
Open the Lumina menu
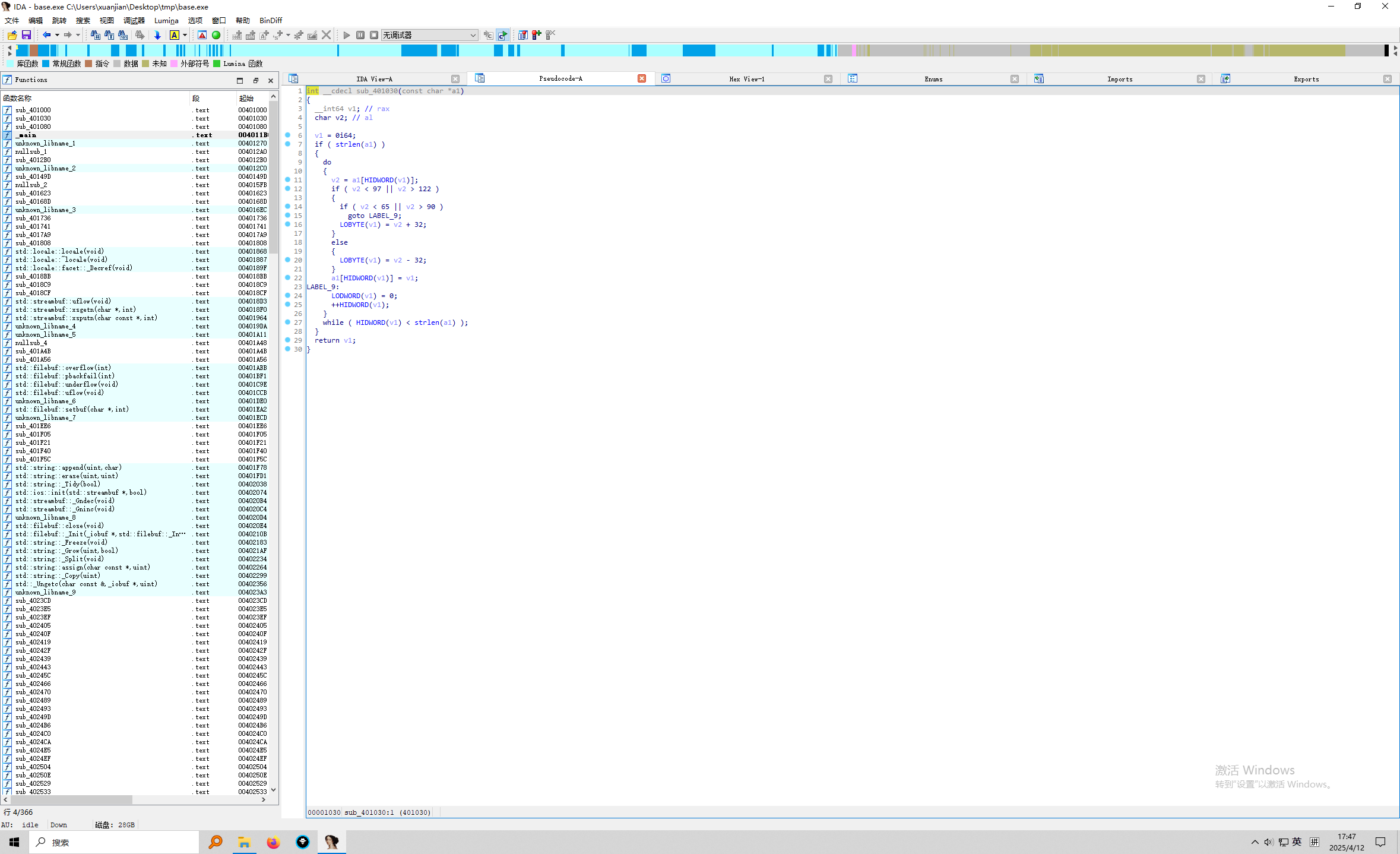pos(166,20)
